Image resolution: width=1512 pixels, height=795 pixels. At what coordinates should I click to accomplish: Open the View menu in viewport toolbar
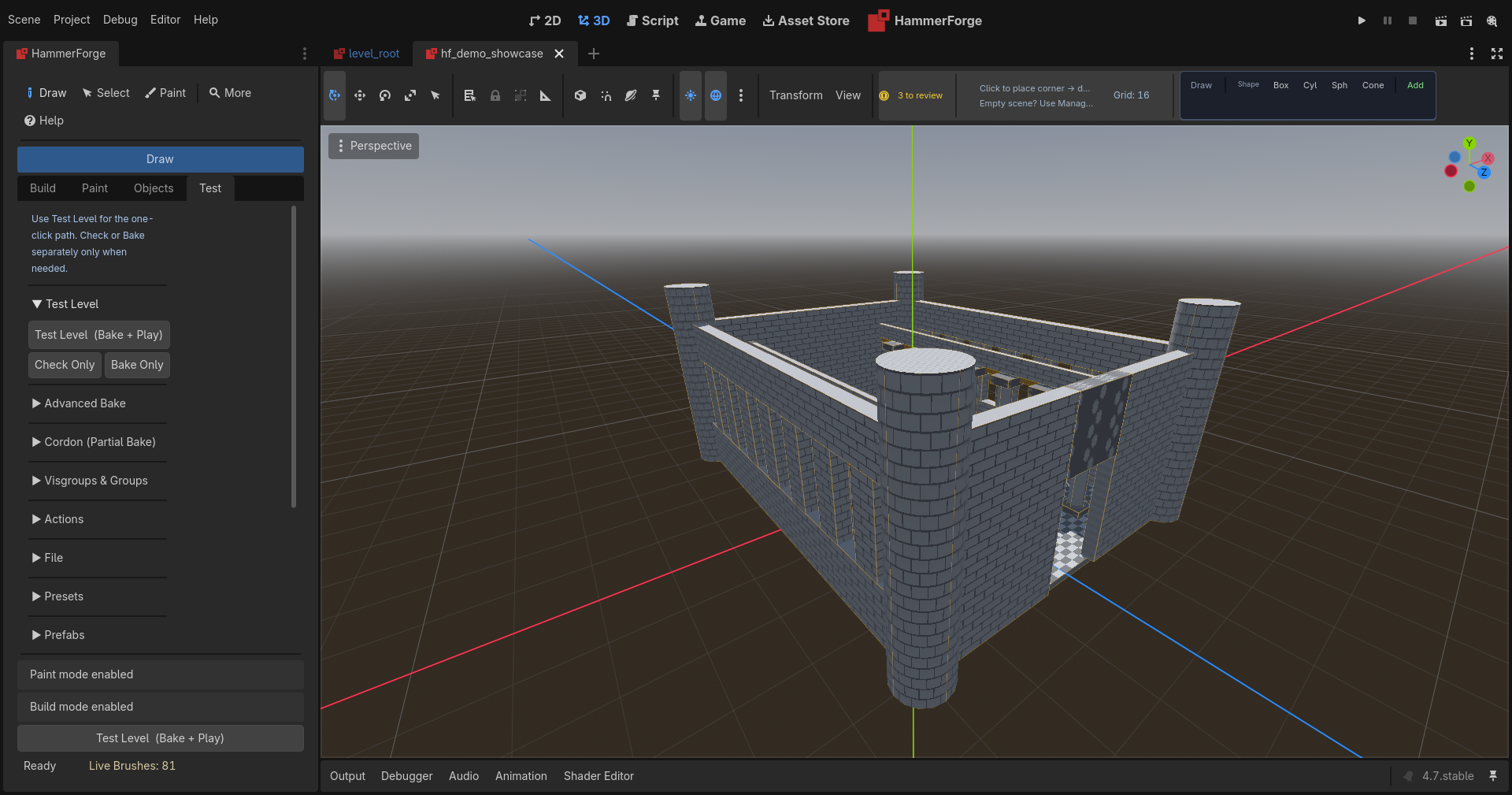pos(848,95)
